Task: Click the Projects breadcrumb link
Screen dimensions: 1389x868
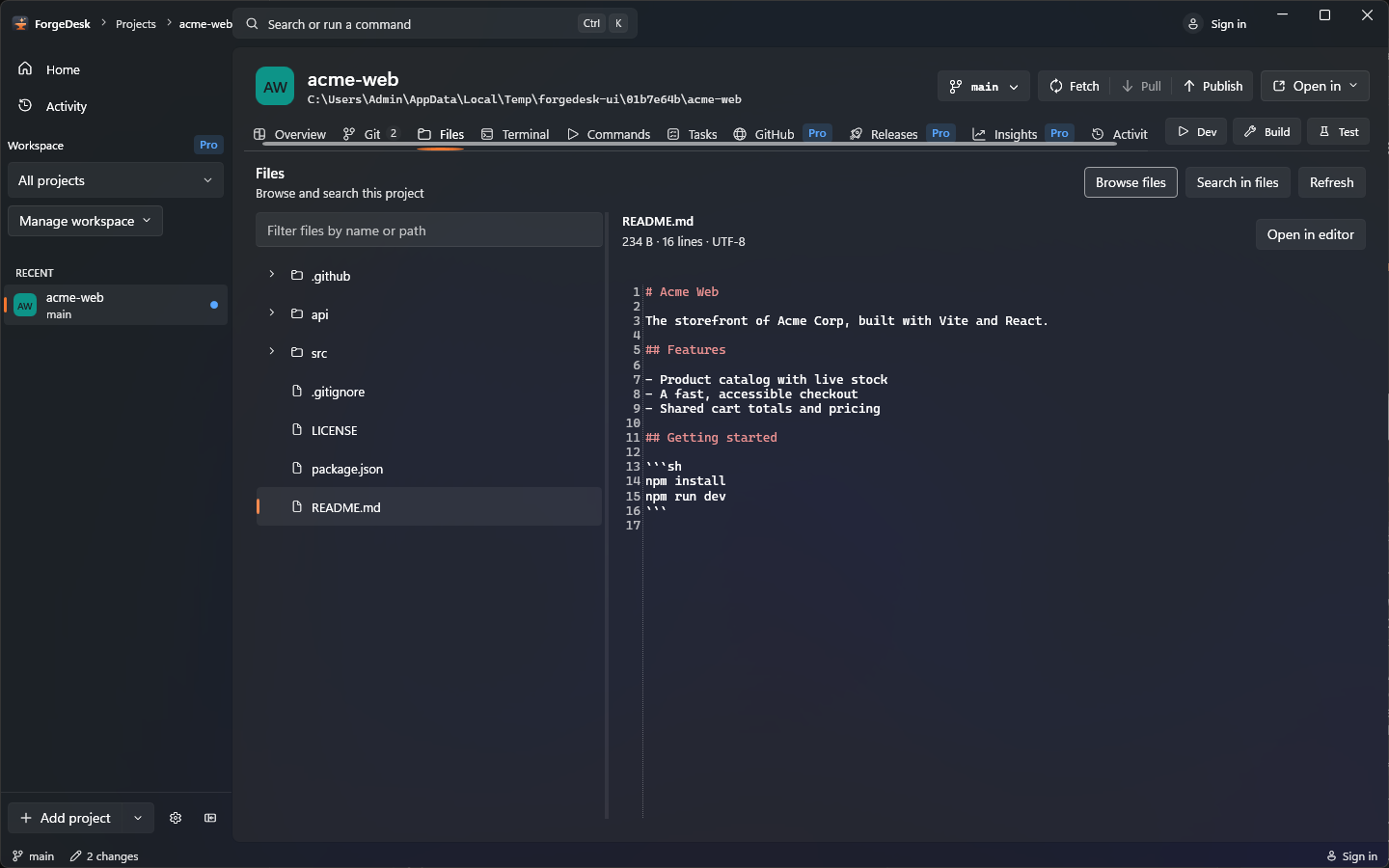Action: tap(135, 24)
